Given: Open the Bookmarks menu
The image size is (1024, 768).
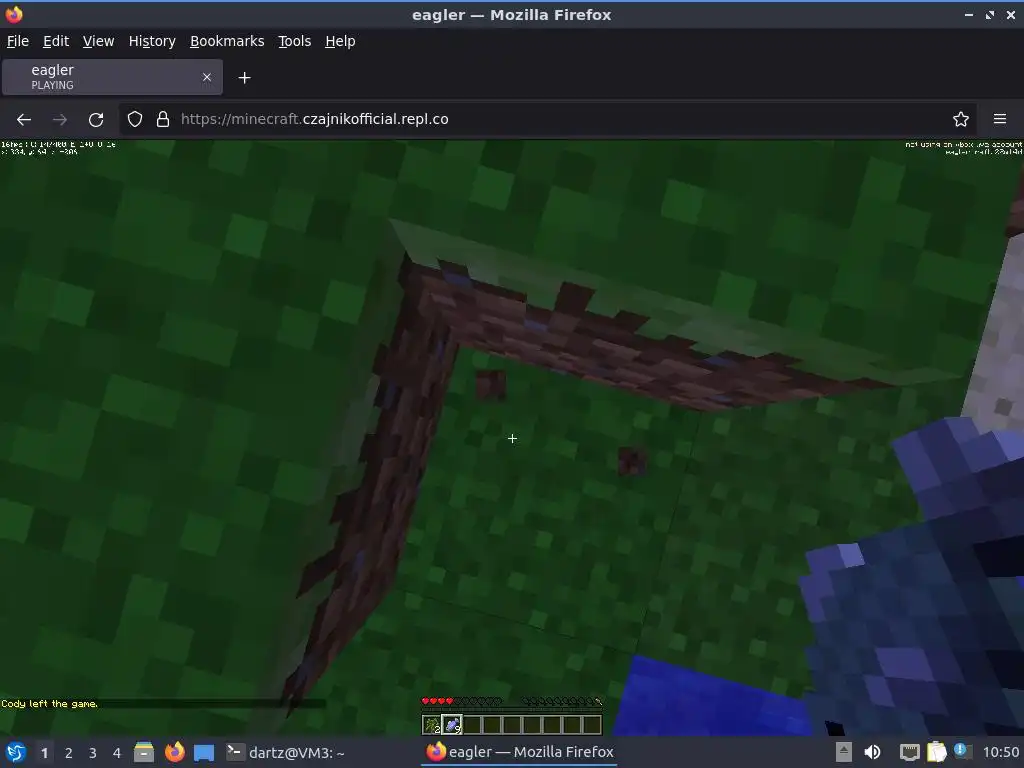Looking at the screenshot, I should (227, 41).
